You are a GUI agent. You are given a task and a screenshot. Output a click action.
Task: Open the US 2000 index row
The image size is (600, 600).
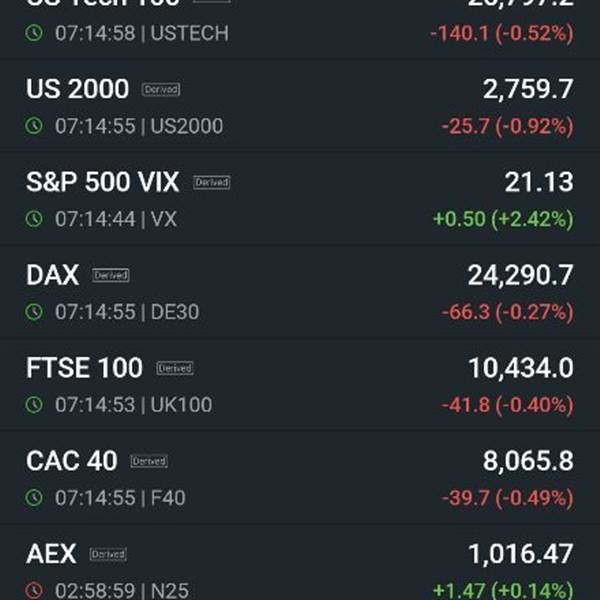(x=300, y=106)
